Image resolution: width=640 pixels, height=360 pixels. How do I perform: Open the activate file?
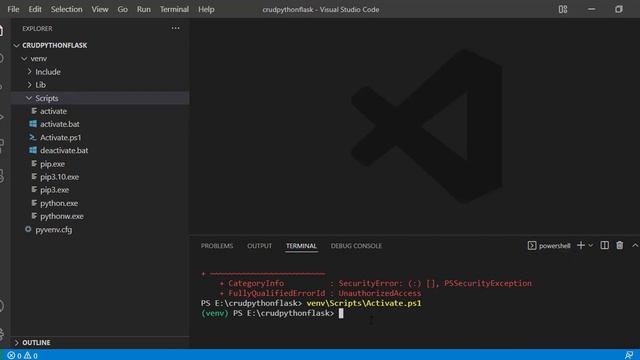[x=53, y=111]
